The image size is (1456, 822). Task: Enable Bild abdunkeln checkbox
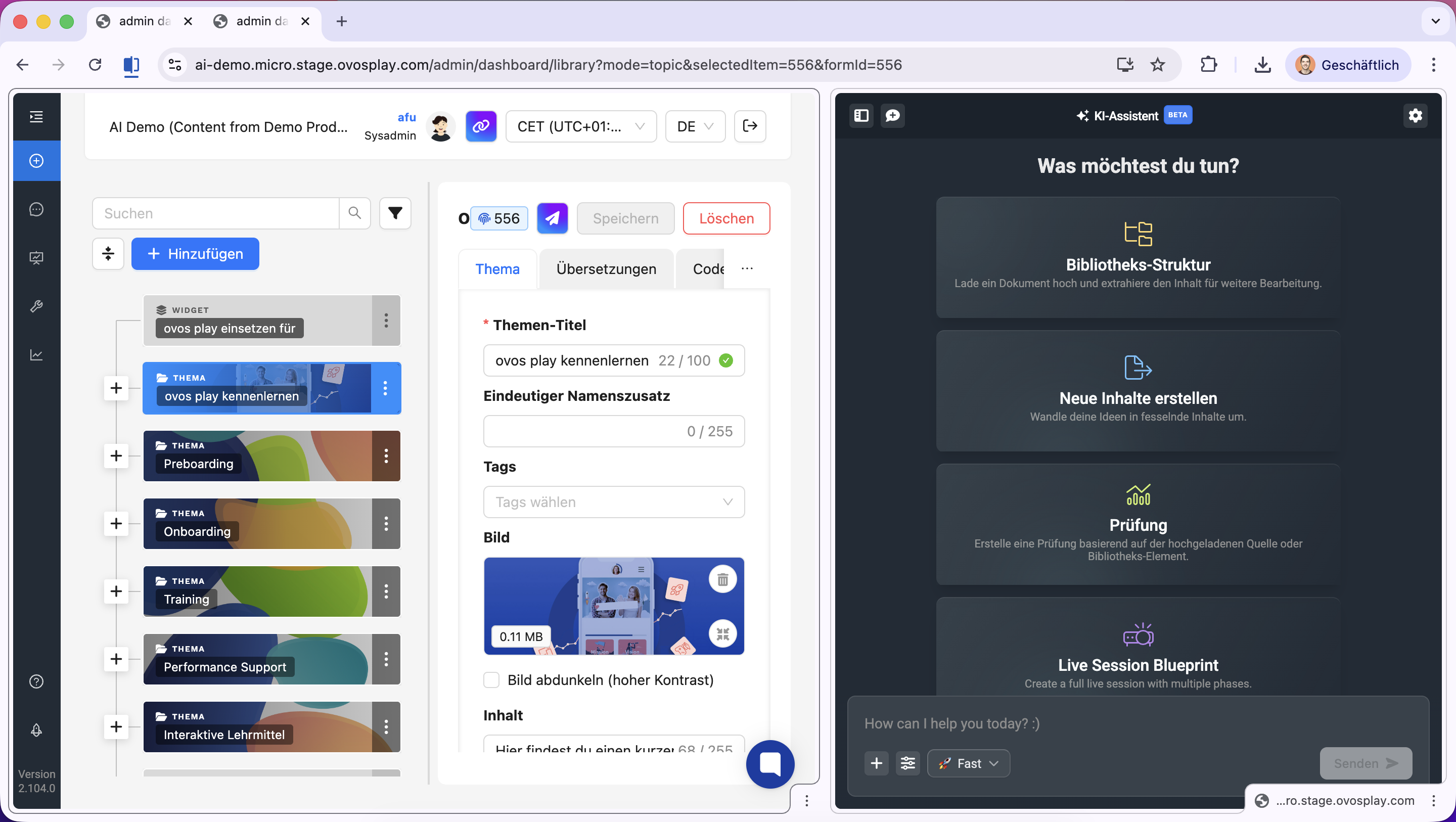click(491, 679)
